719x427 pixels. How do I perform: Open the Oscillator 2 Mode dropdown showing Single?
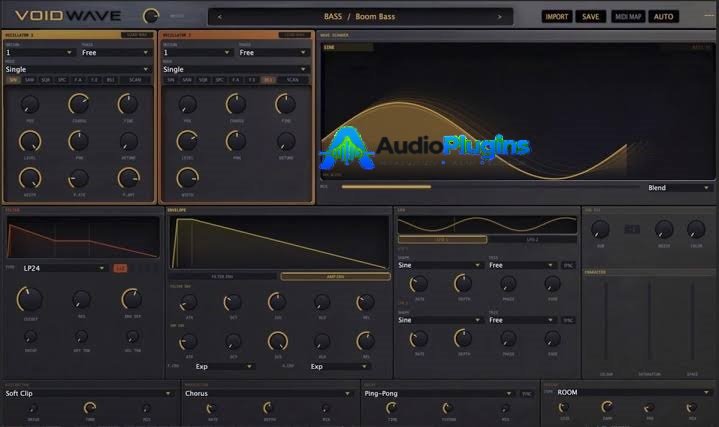coord(235,69)
